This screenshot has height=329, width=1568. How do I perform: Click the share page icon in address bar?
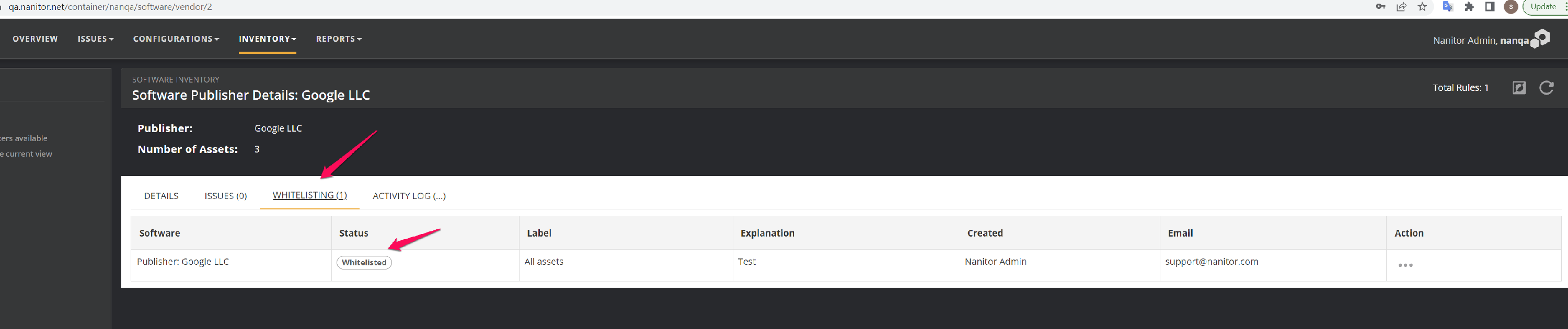[x=1401, y=7]
